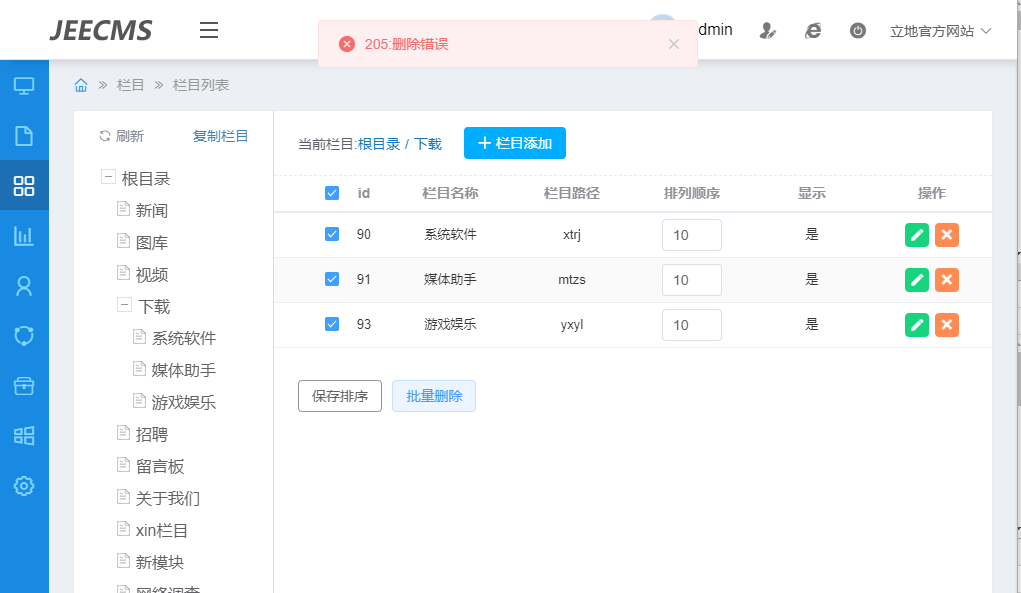Click the sort order input for 媒体助手

691,280
